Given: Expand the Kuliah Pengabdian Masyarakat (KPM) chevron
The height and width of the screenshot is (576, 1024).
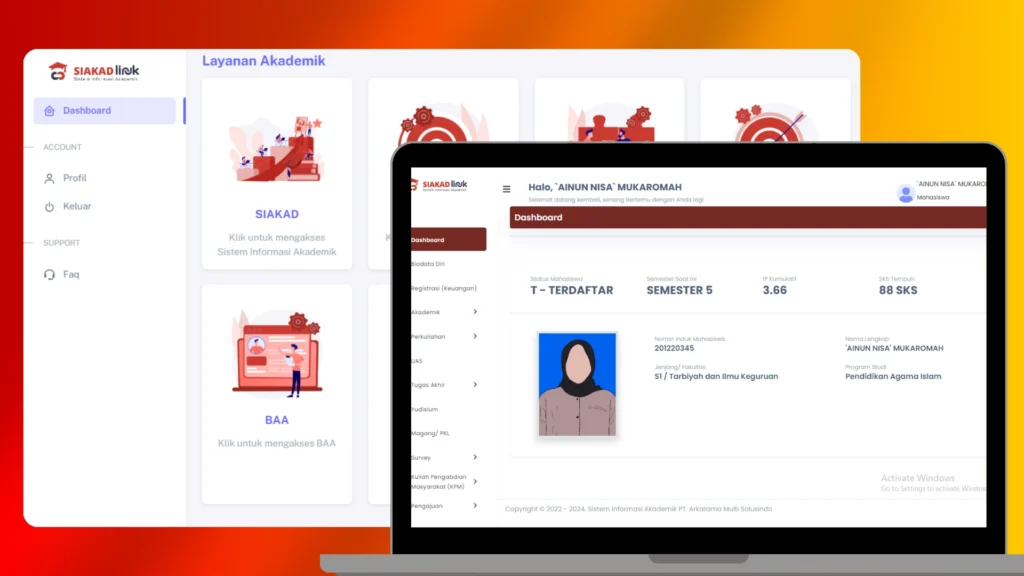Looking at the screenshot, I should [475, 481].
